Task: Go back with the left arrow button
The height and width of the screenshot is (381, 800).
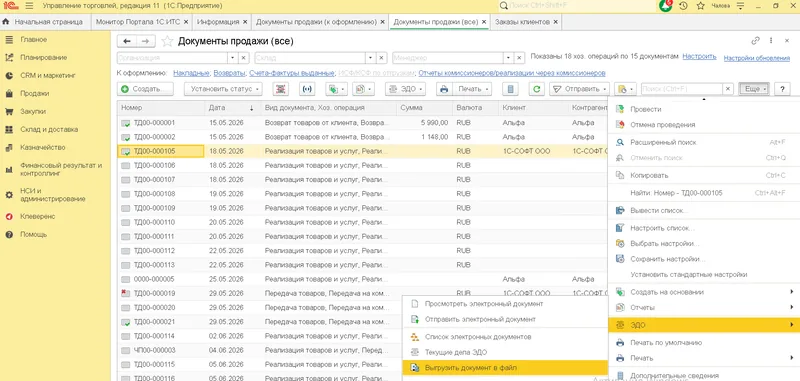Action: pyautogui.click(x=127, y=41)
